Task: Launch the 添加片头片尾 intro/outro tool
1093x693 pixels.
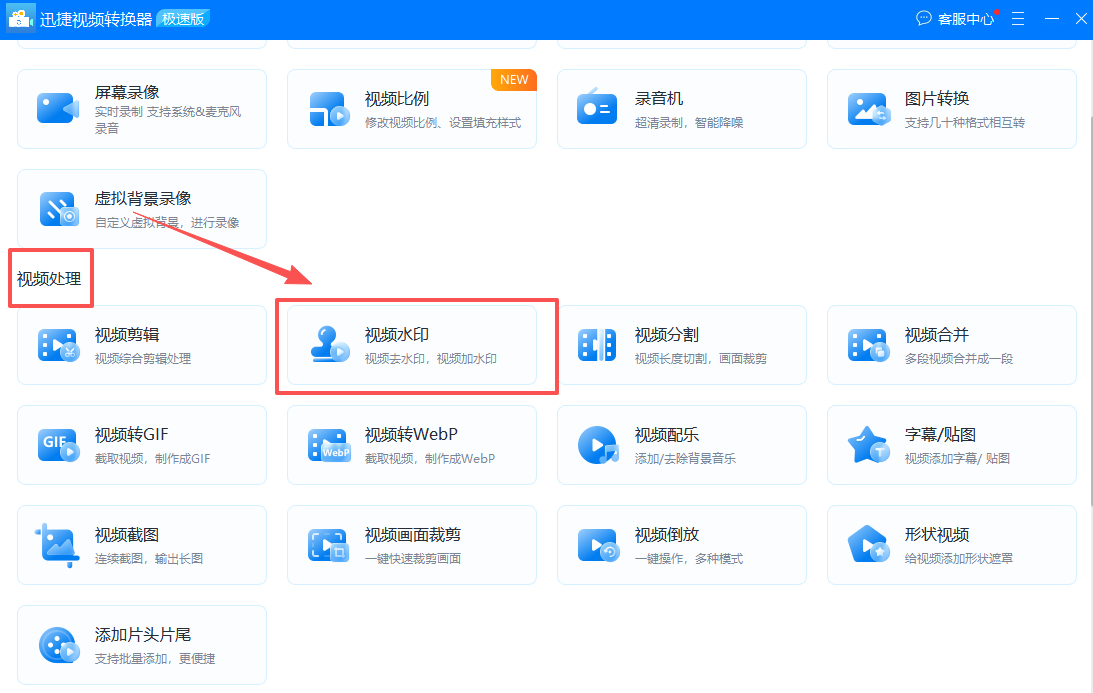Action: click(141, 644)
